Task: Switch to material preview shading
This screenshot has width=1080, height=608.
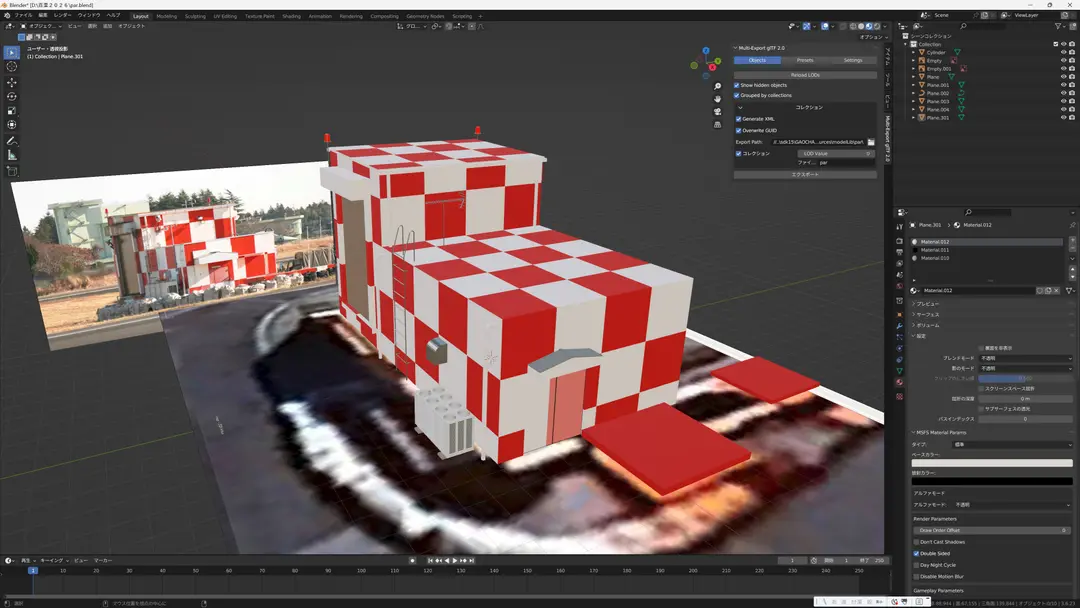Action: click(869, 26)
